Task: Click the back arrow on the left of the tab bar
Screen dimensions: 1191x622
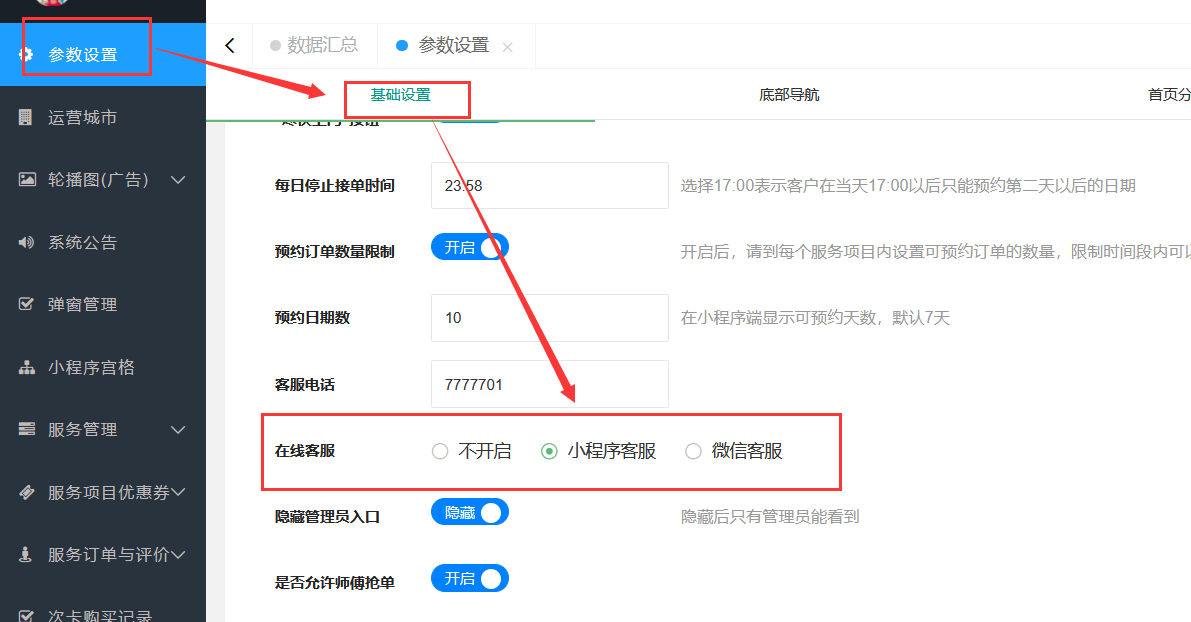Action: 230,46
